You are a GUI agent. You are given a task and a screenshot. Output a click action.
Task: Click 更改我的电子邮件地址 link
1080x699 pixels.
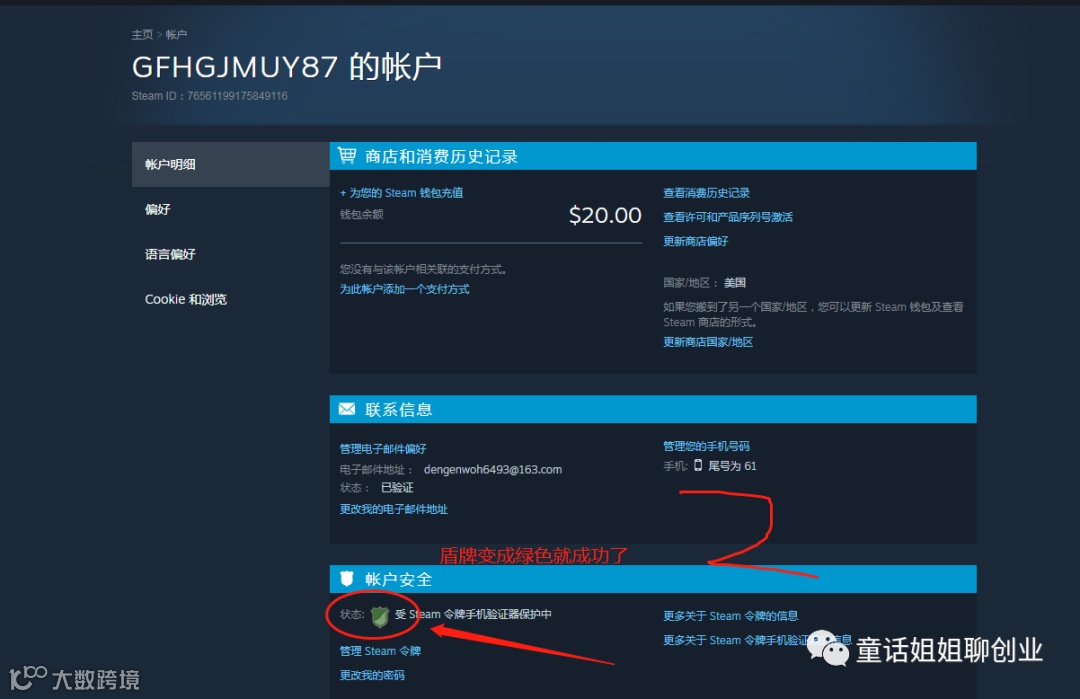[393, 509]
